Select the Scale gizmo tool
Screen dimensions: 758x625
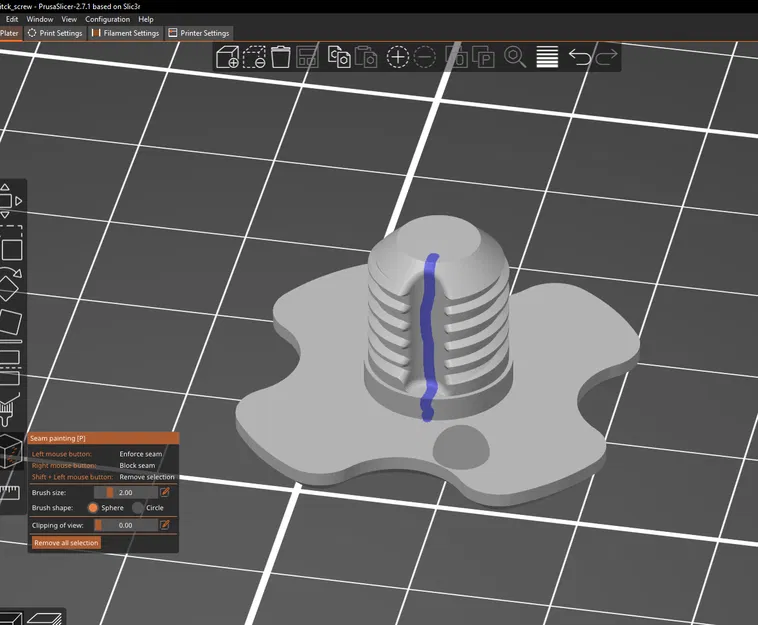pos(11,244)
